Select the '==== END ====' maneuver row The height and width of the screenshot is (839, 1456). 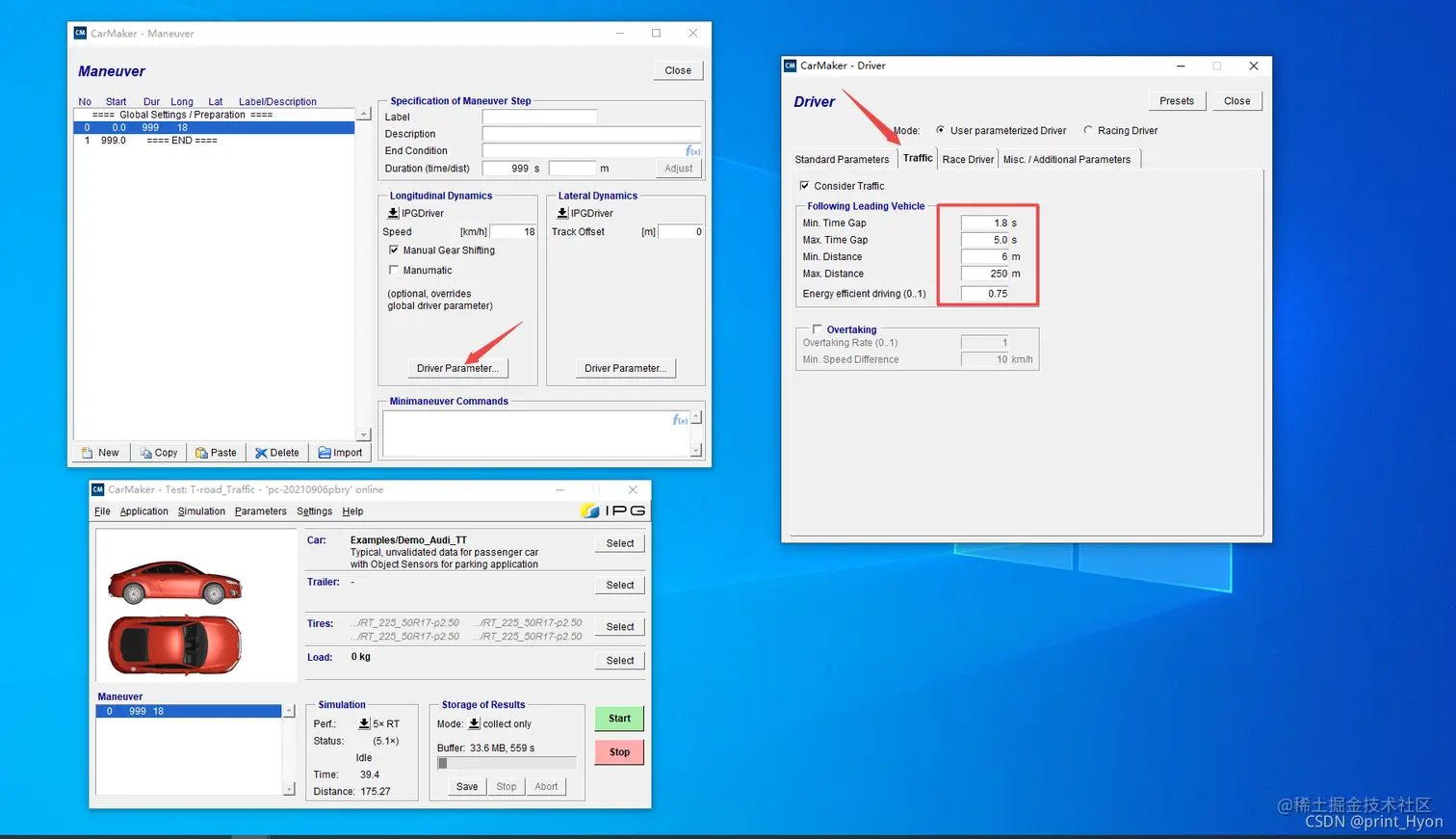(x=214, y=141)
